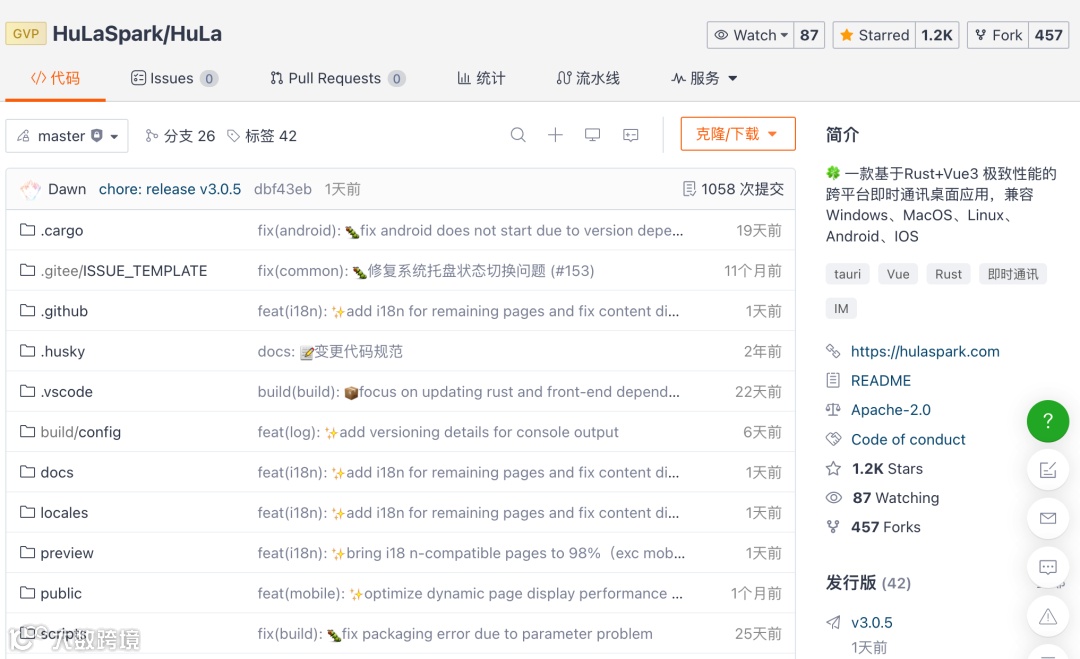This screenshot has width=1080, height=659.
Task: Open the Watch dropdown
Action: [750, 35]
